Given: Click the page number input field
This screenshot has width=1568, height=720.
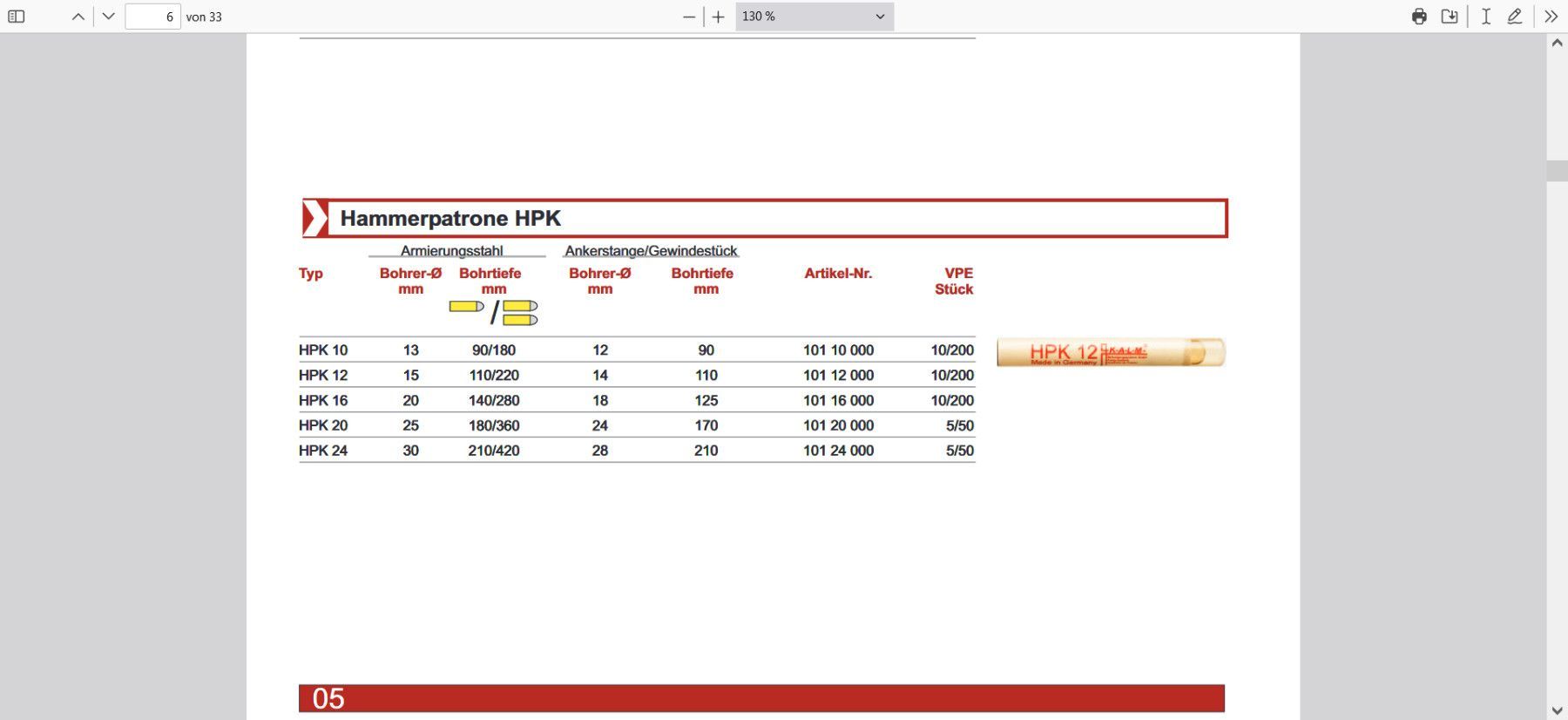Looking at the screenshot, I should click(152, 17).
